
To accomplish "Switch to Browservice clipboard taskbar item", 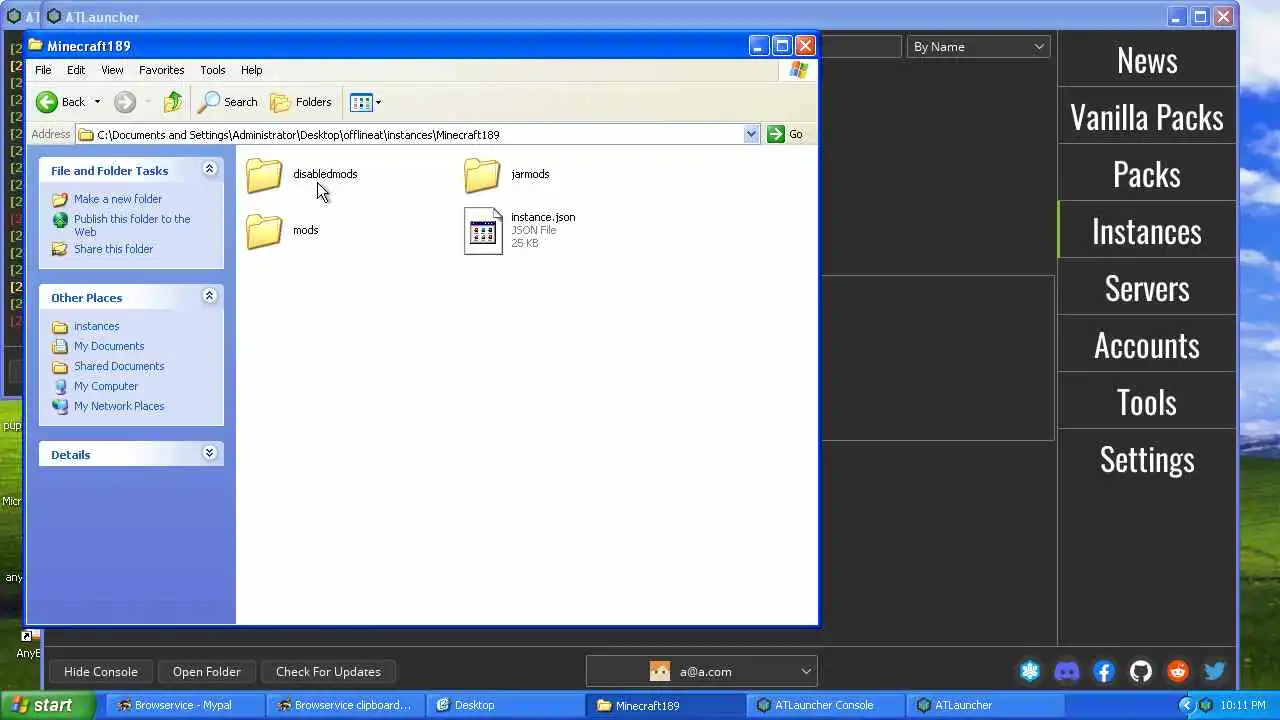I will click(345, 705).
